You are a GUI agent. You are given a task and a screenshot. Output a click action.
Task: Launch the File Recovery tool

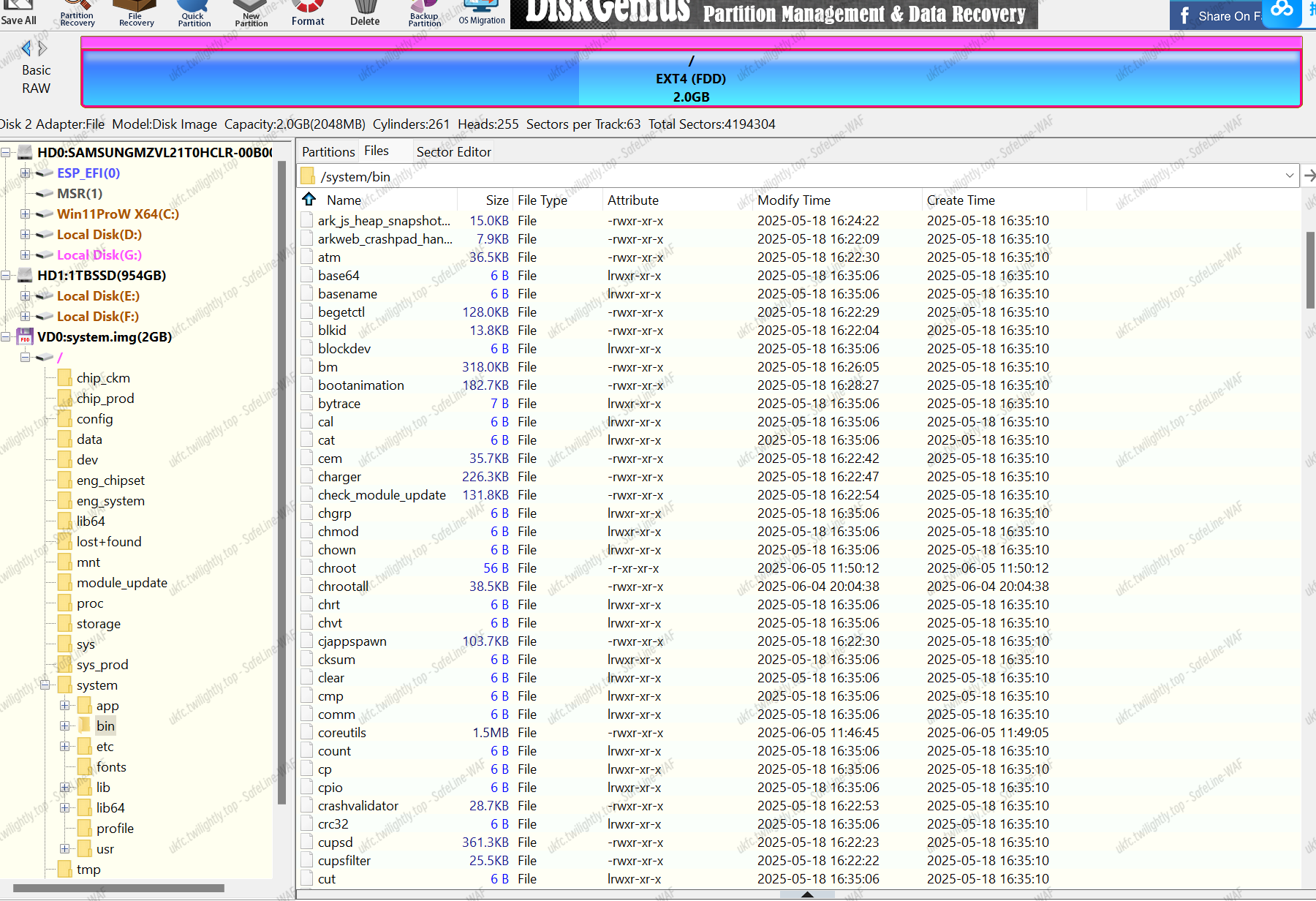136,13
